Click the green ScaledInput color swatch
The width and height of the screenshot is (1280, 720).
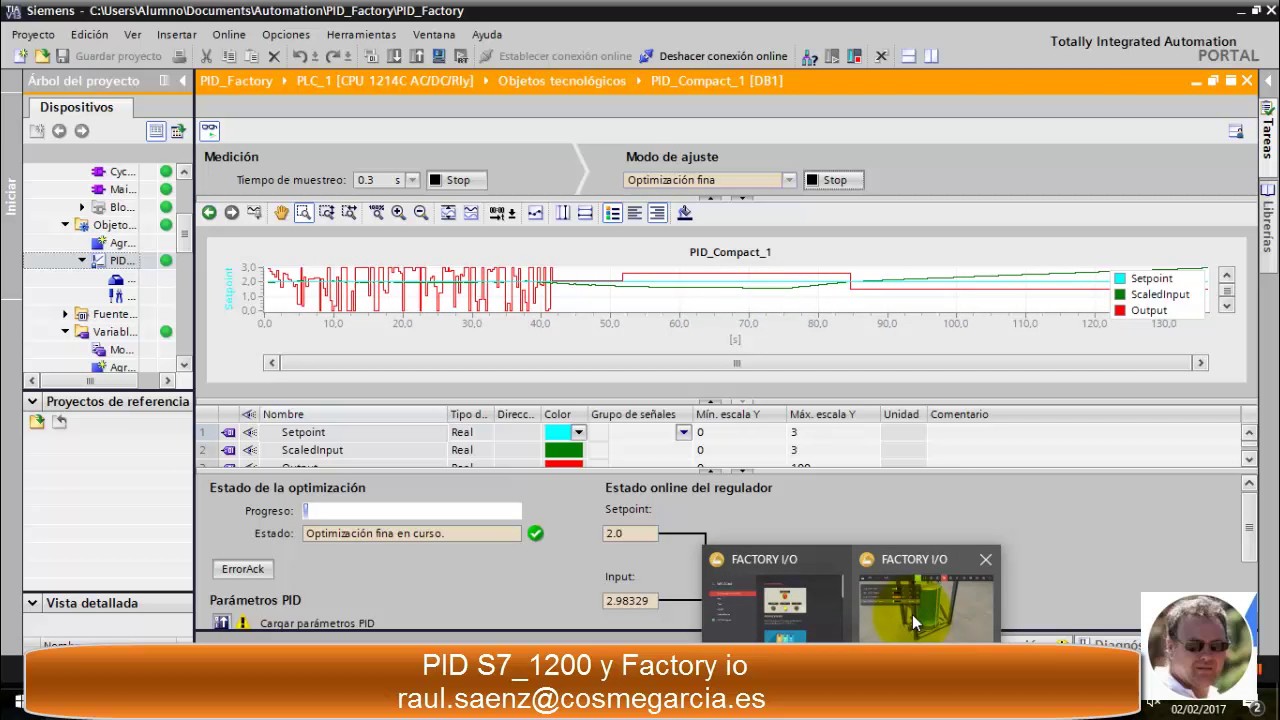(563, 450)
